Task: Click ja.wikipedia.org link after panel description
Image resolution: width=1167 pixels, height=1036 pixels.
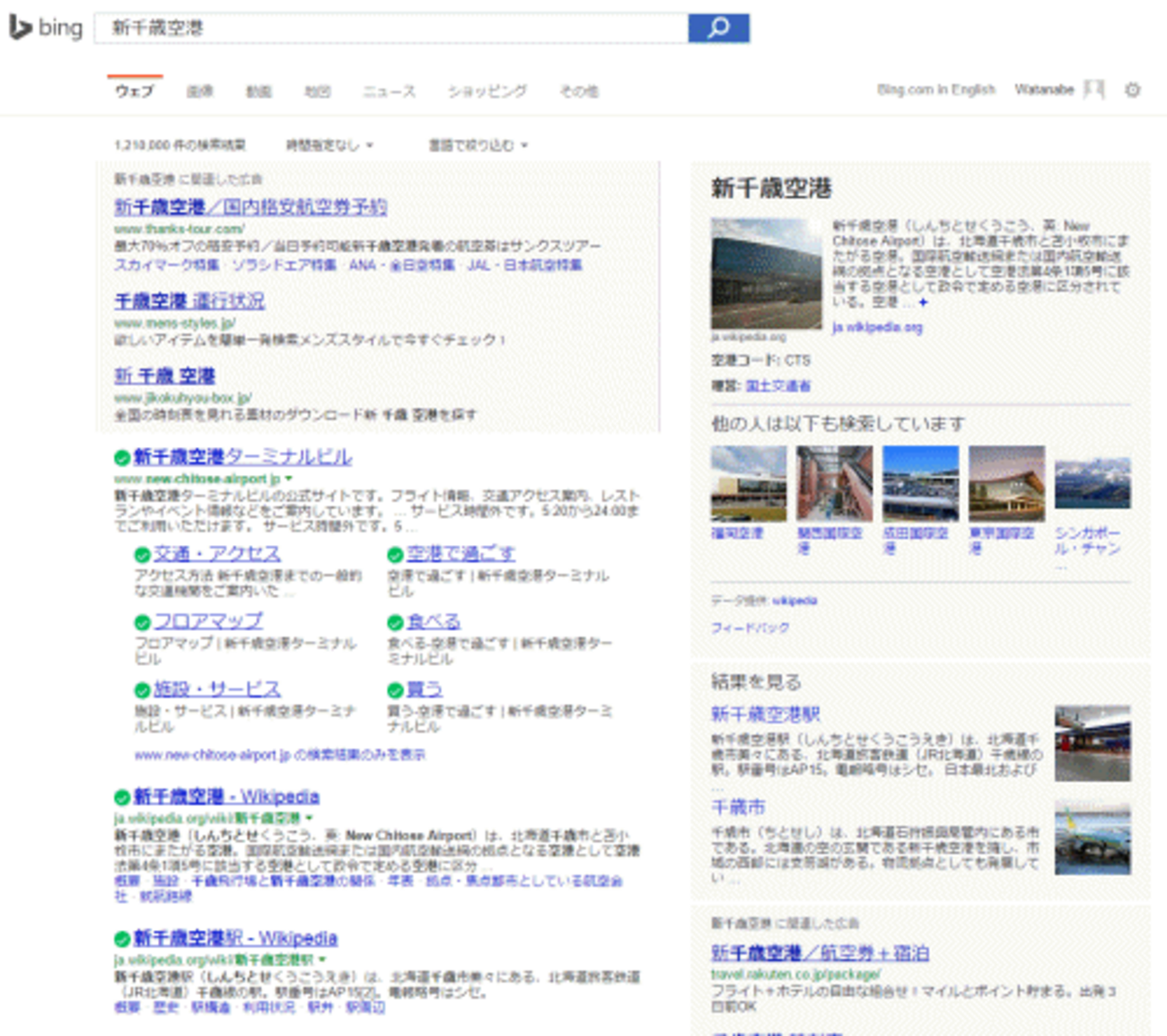Action: tap(877, 328)
